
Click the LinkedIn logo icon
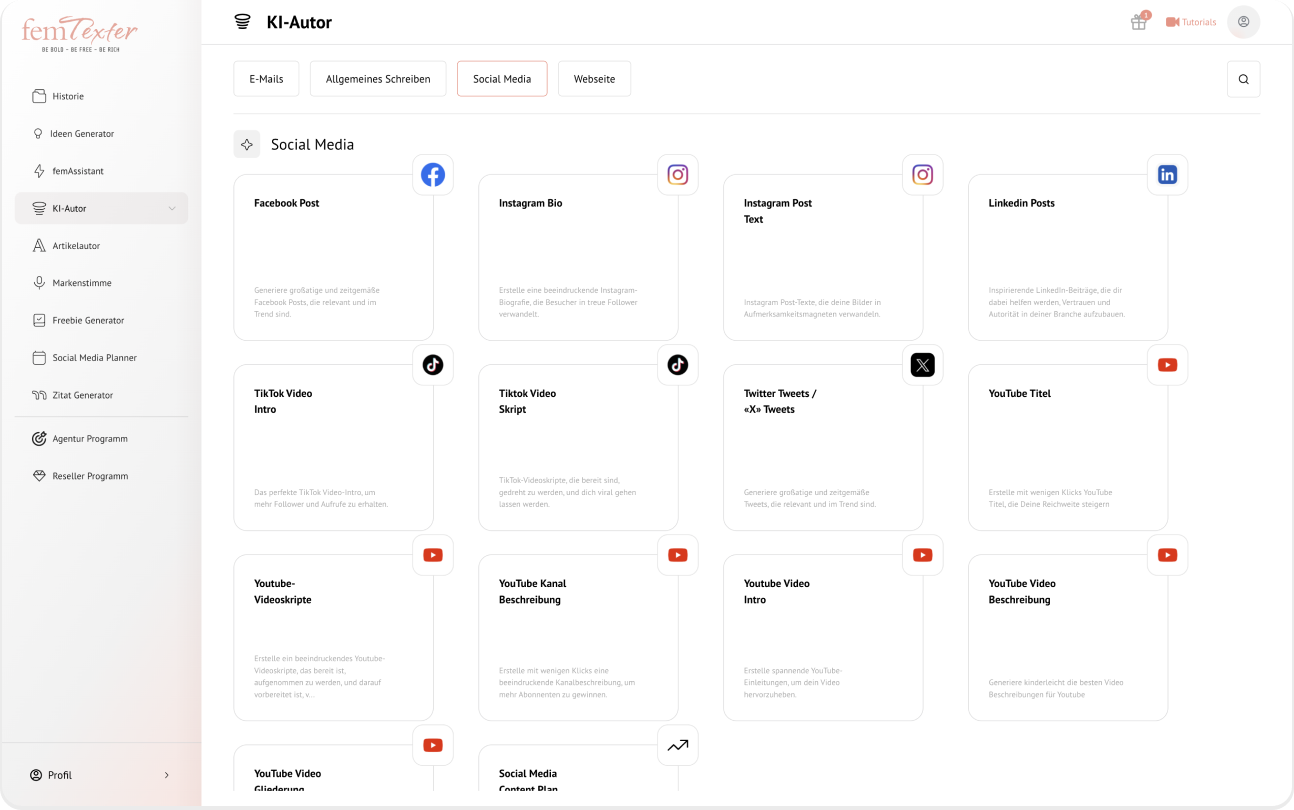pos(1167,175)
